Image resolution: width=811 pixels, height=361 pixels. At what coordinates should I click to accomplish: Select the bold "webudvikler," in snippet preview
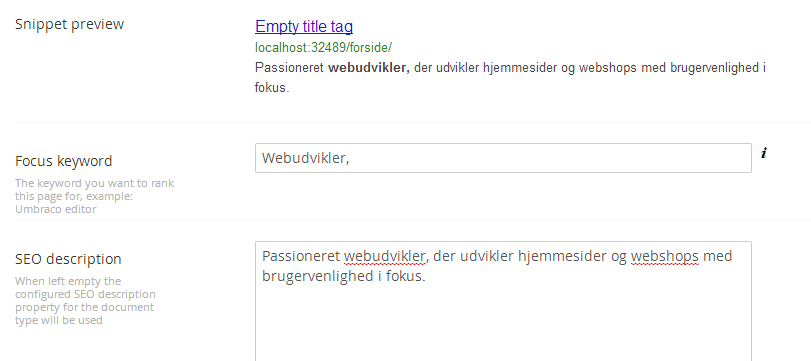tap(369, 68)
